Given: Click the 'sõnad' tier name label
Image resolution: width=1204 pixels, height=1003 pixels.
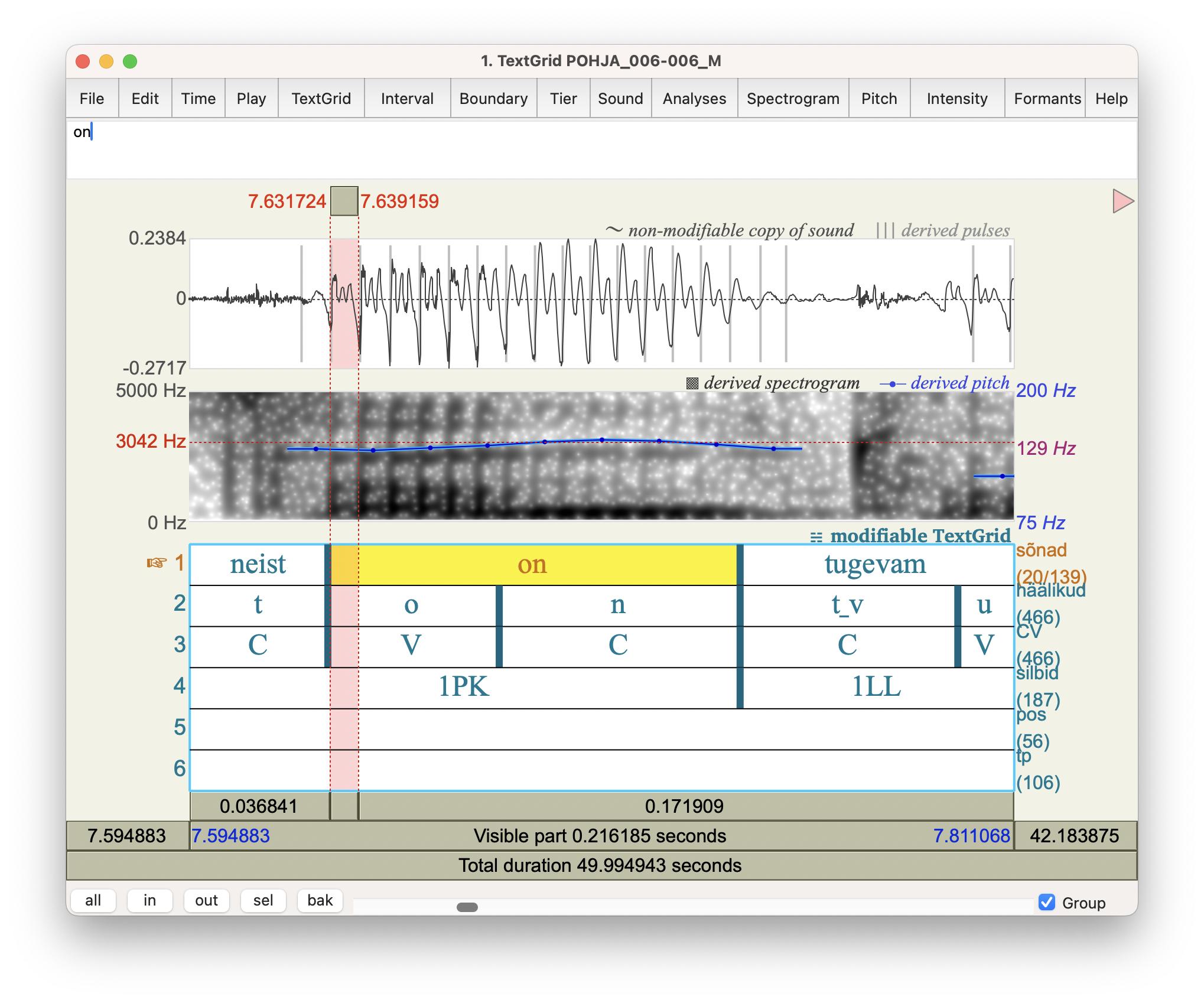Looking at the screenshot, I should point(1042,551).
